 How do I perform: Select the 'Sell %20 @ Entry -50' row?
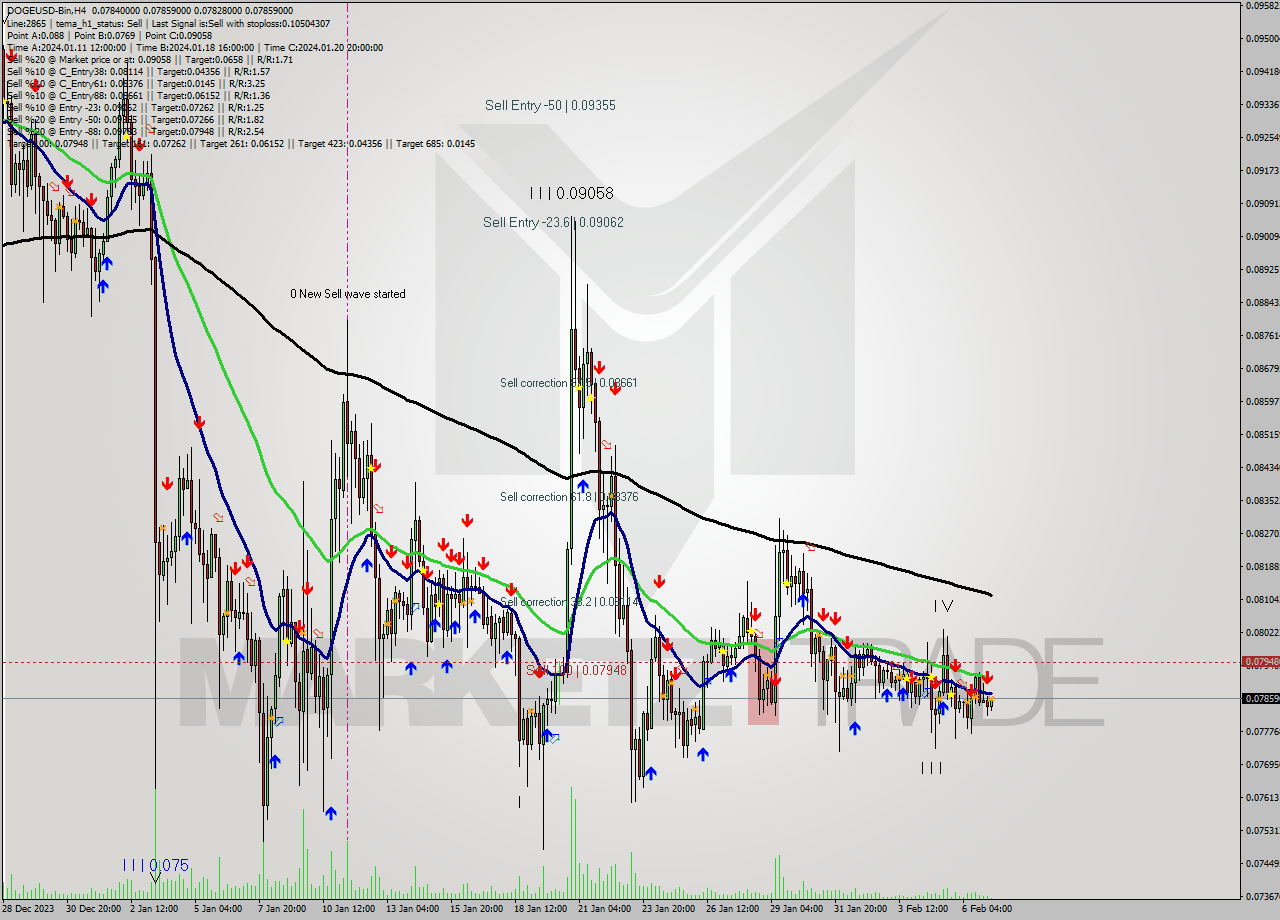135,119
